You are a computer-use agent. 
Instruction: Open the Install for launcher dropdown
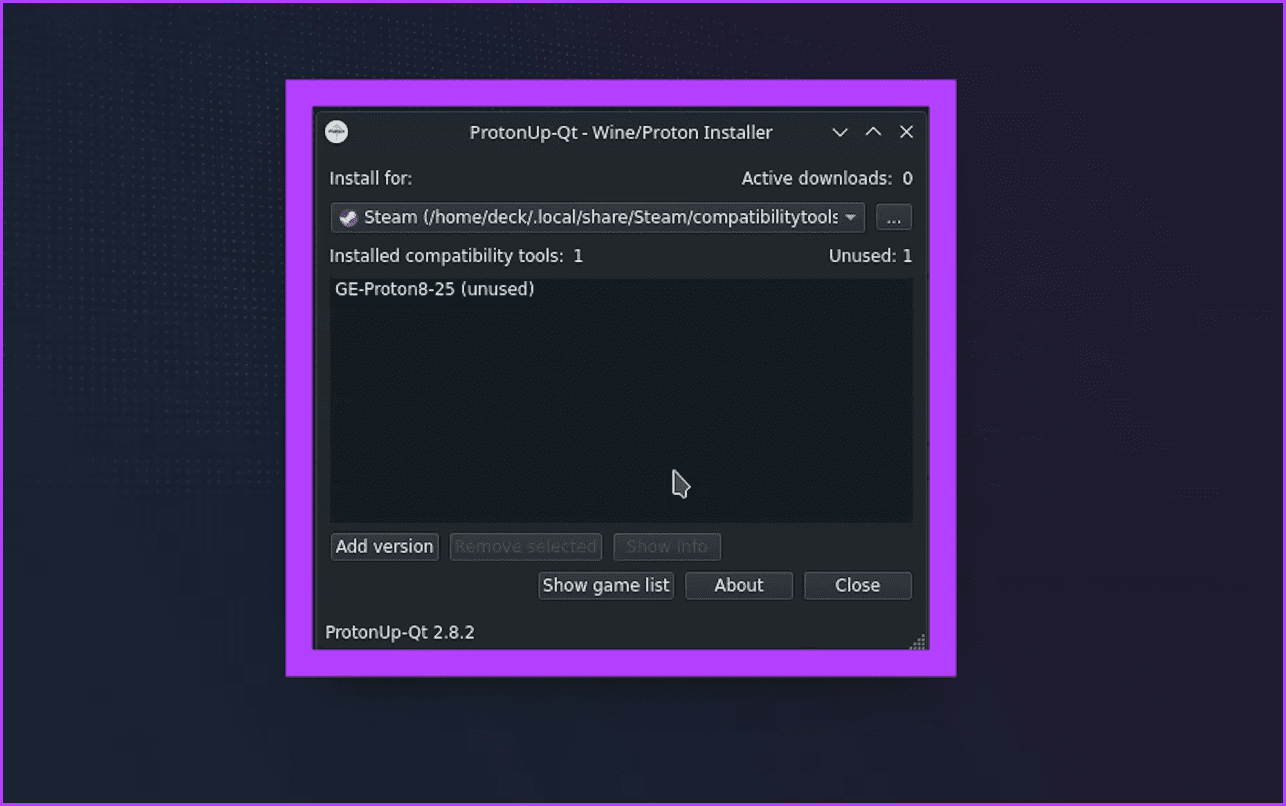pos(597,217)
